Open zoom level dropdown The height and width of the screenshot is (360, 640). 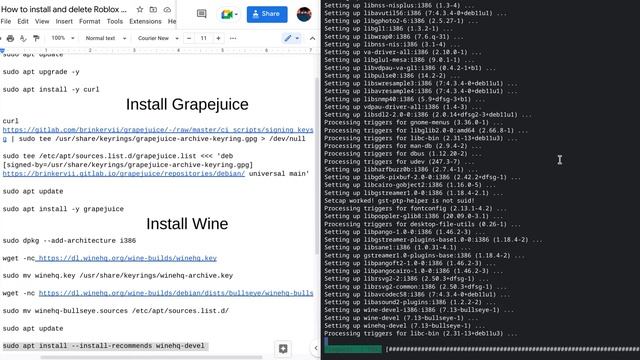pyautogui.click(x=62, y=38)
